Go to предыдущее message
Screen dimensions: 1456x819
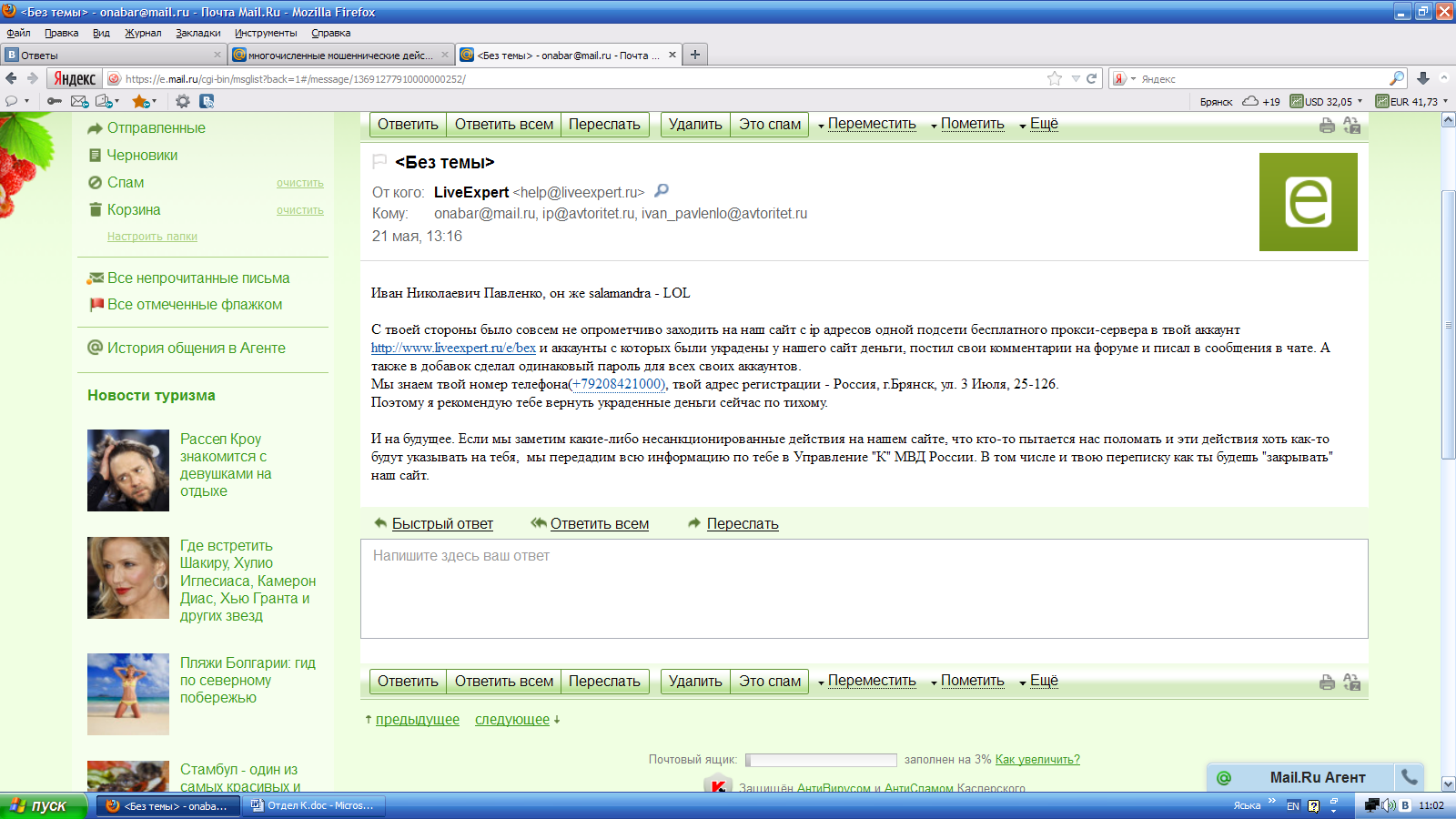[418, 719]
